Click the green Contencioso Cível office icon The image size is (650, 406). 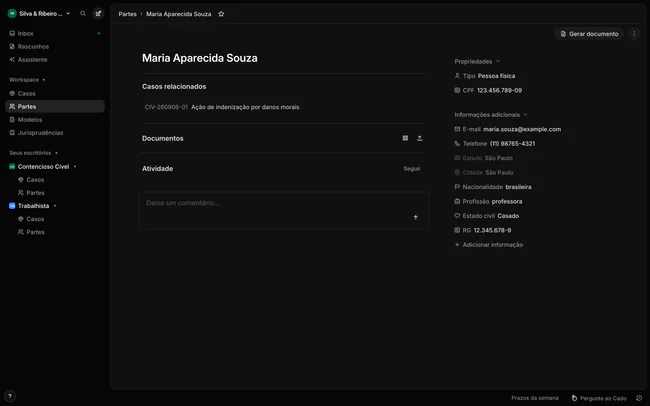point(12,166)
